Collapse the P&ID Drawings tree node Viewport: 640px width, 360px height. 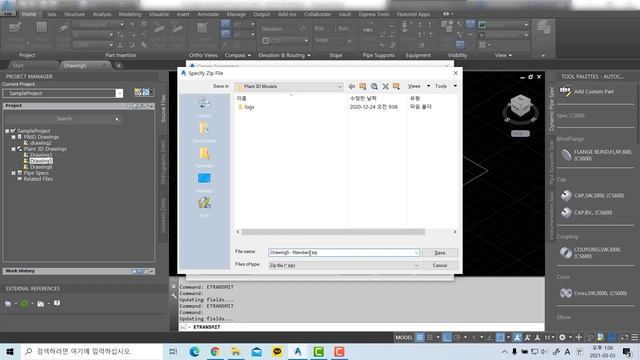click(13, 137)
